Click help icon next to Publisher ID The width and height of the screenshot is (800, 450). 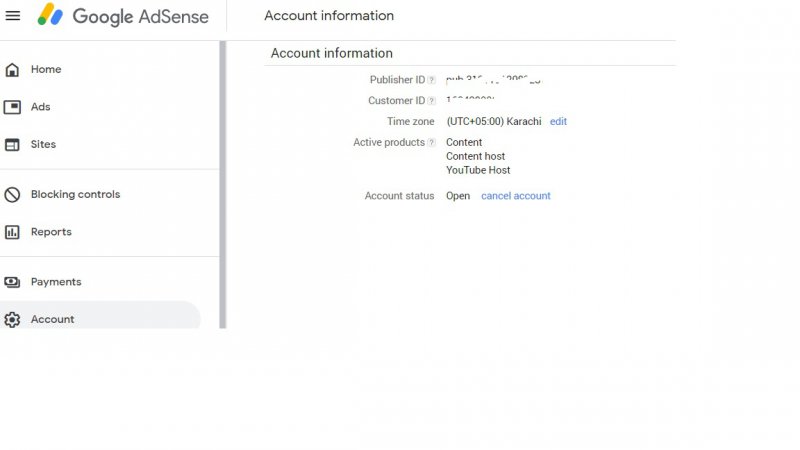point(432,80)
